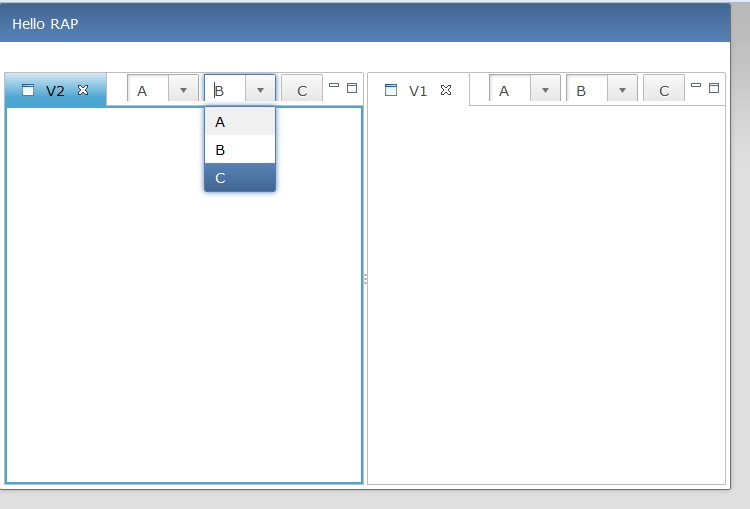Collapse the open combo B arrow in V2

click(260, 90)
